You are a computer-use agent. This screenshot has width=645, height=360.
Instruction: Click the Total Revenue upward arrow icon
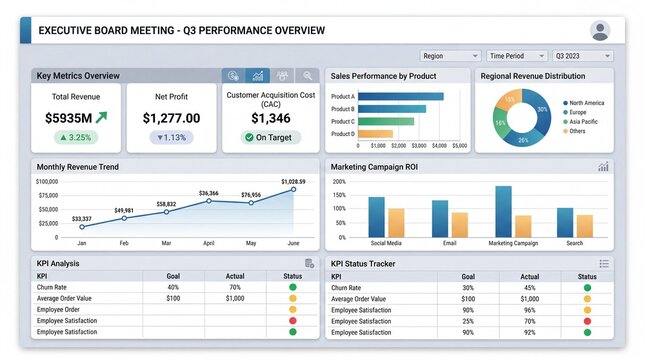pos(101,118)
